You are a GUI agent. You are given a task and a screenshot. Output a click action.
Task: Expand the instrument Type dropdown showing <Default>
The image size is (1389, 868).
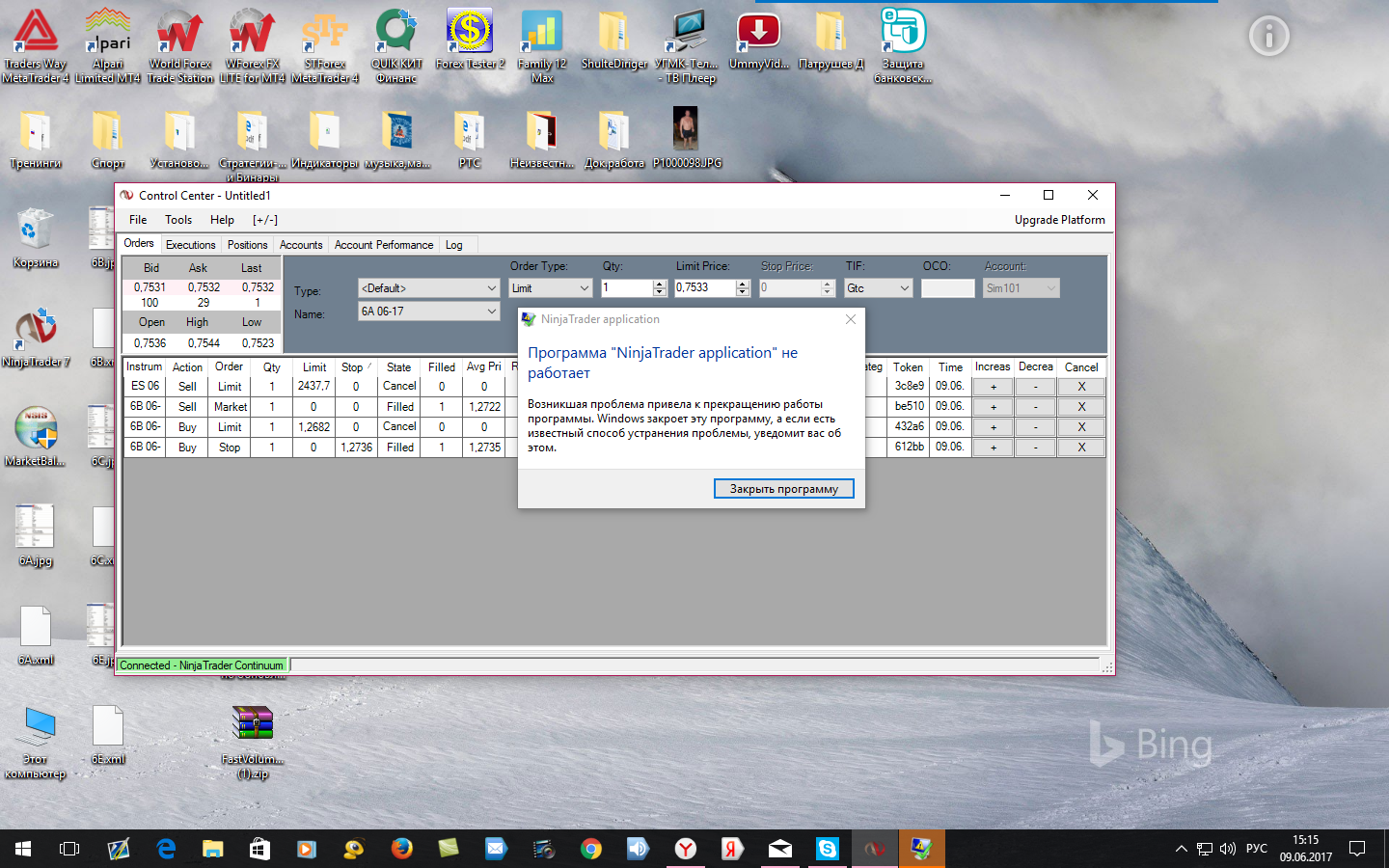pyautogui.click(x=428, y=288)
